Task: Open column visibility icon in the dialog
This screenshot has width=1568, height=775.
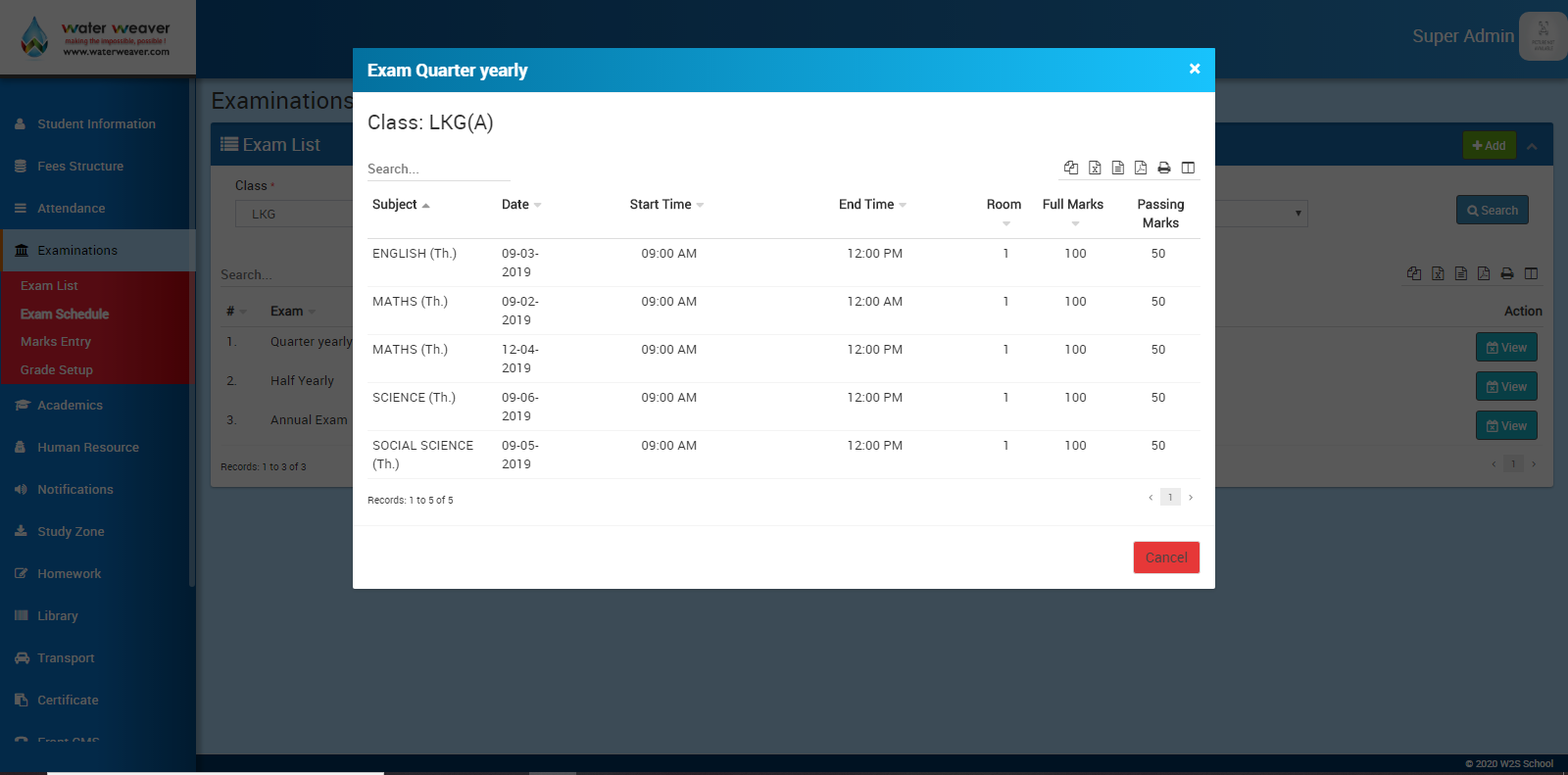Action: pyautogui.click(x=1188, y=168)
